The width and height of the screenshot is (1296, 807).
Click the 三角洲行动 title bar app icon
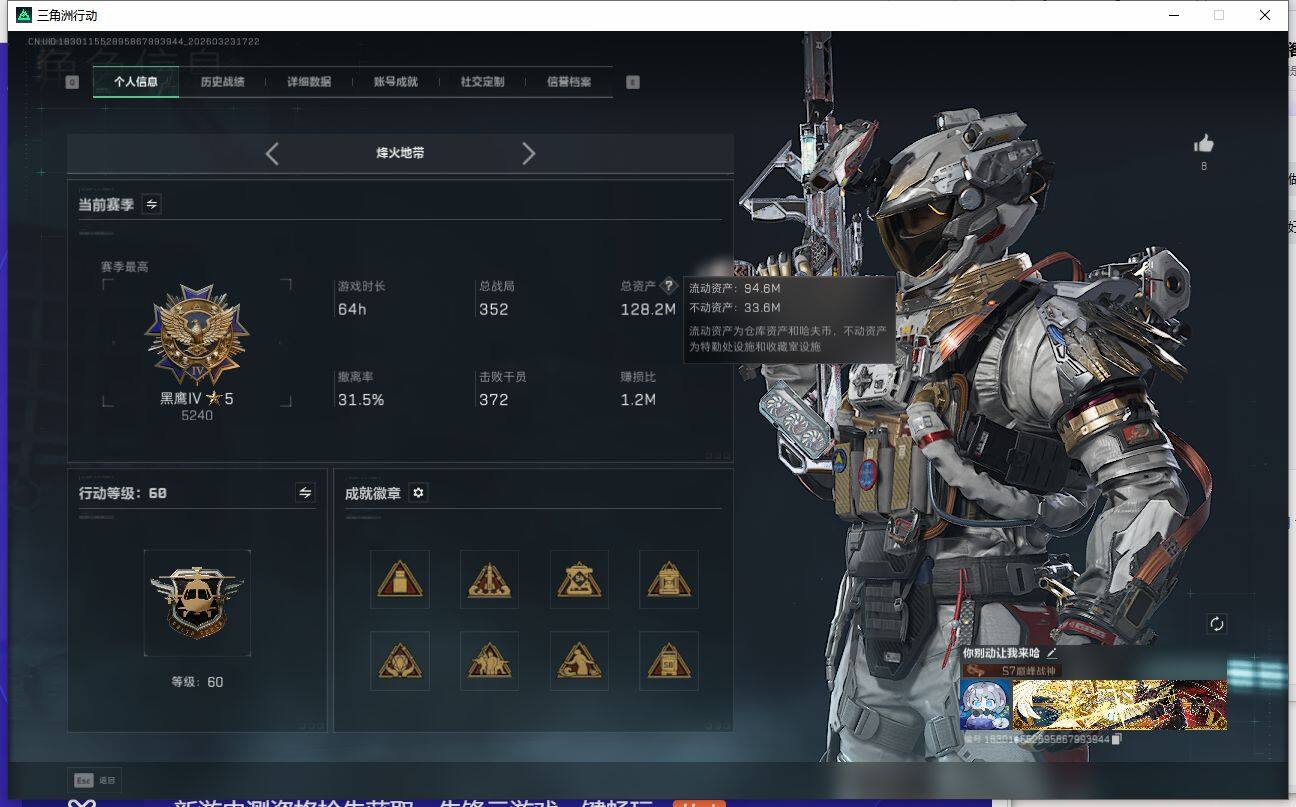coord(24,15)
